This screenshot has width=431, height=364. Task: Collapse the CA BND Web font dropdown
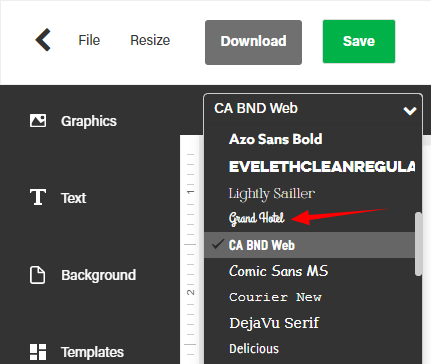[313, 109]
